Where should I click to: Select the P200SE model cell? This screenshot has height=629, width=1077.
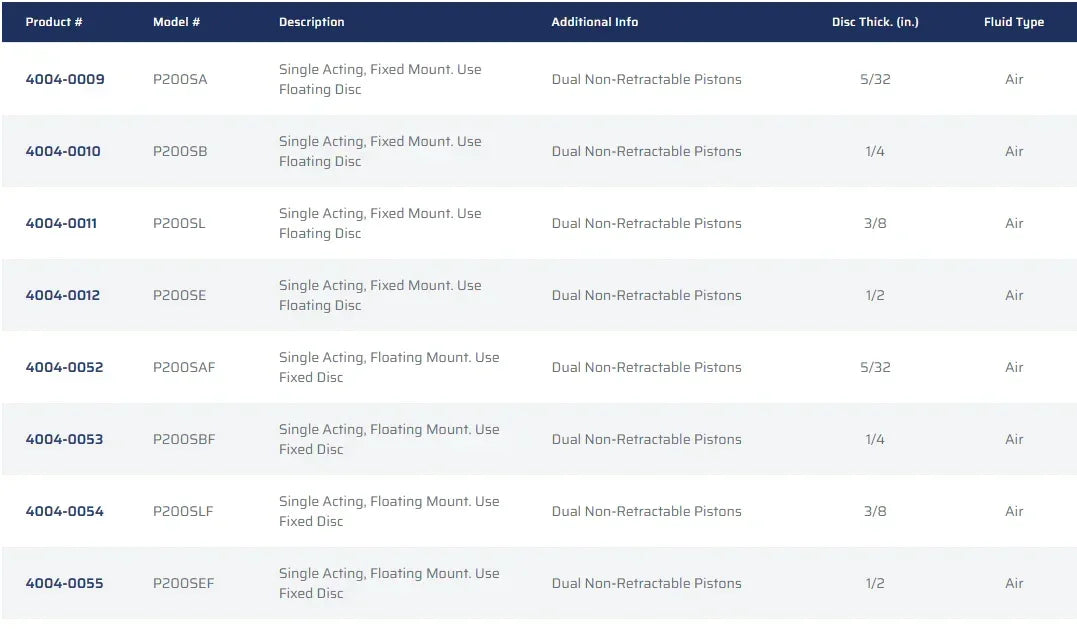pyautogui.click(x=180, y=296)
